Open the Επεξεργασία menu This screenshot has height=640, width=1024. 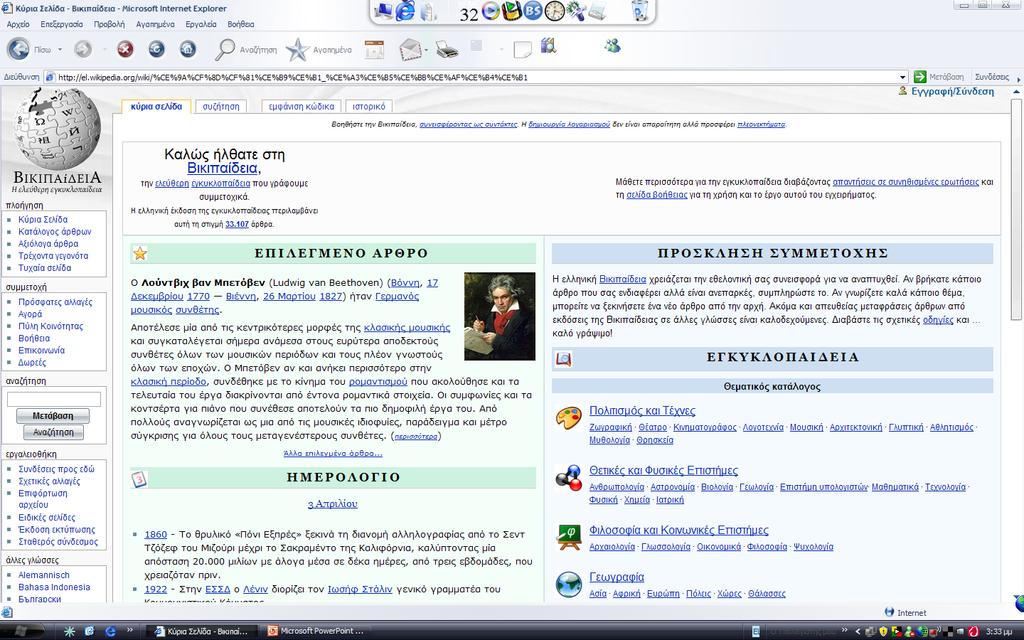pyautogui.click(x=61, y=24)
